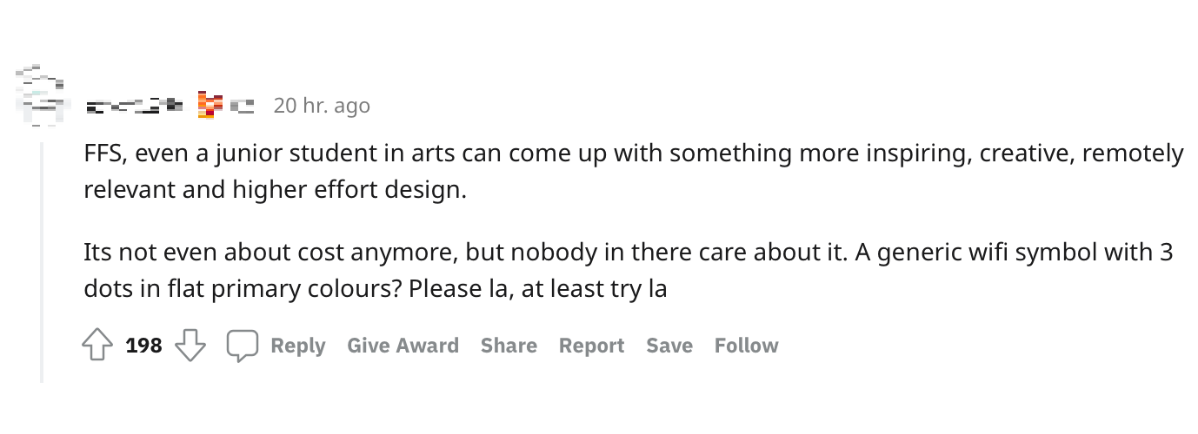Click the orange user flair icon
1198x434 pixels.
[206, 105]
